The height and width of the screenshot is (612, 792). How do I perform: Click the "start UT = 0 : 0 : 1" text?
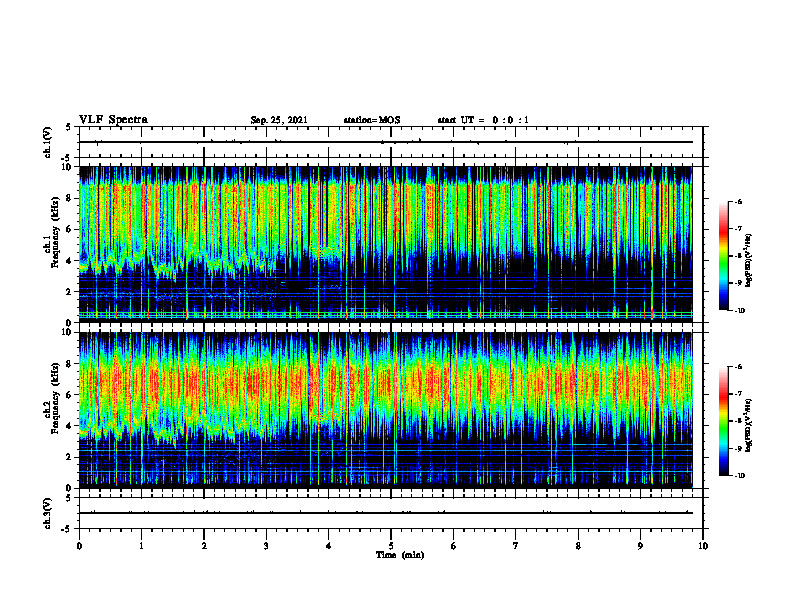coord(483,120)
